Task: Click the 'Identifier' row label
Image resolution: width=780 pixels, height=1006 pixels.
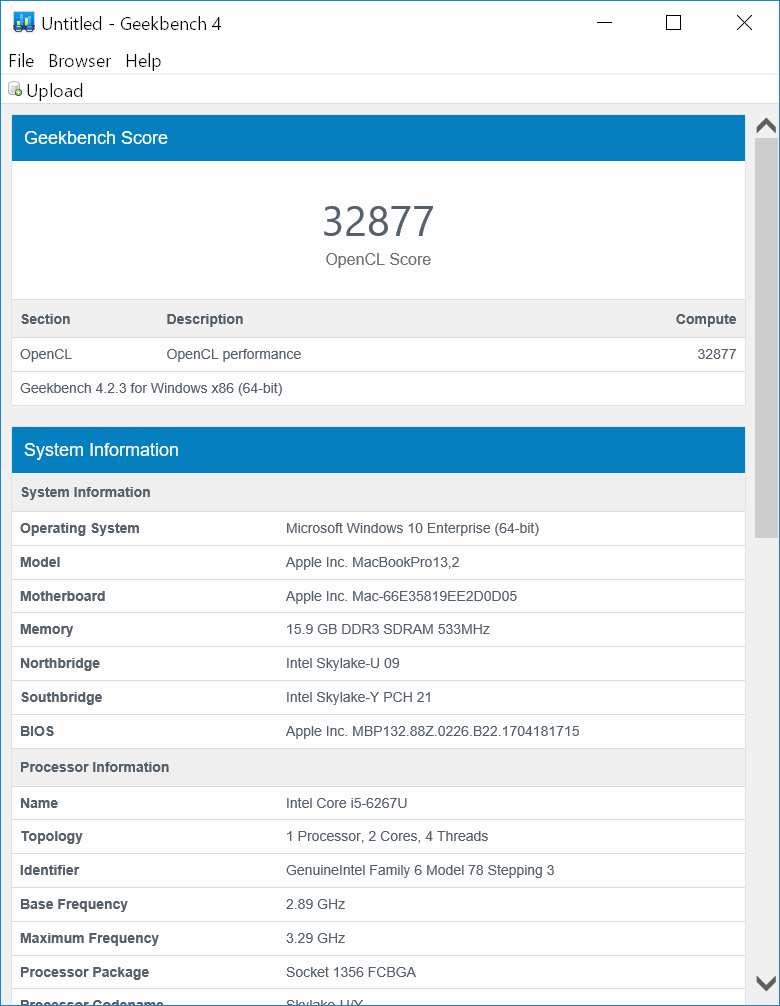Action: [x=49, y=870]
